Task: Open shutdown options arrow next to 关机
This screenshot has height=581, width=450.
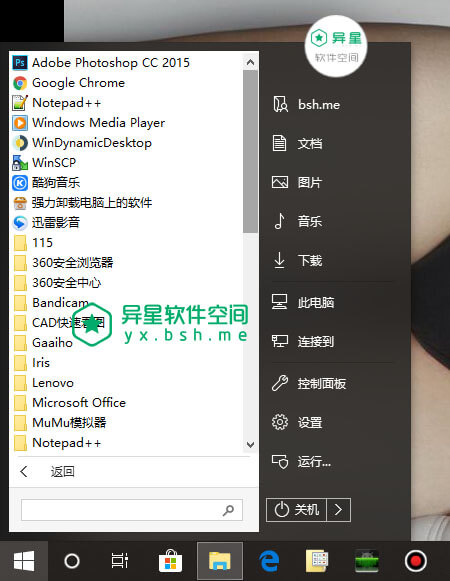Action: pyautogui.click(x=338, y=510)
